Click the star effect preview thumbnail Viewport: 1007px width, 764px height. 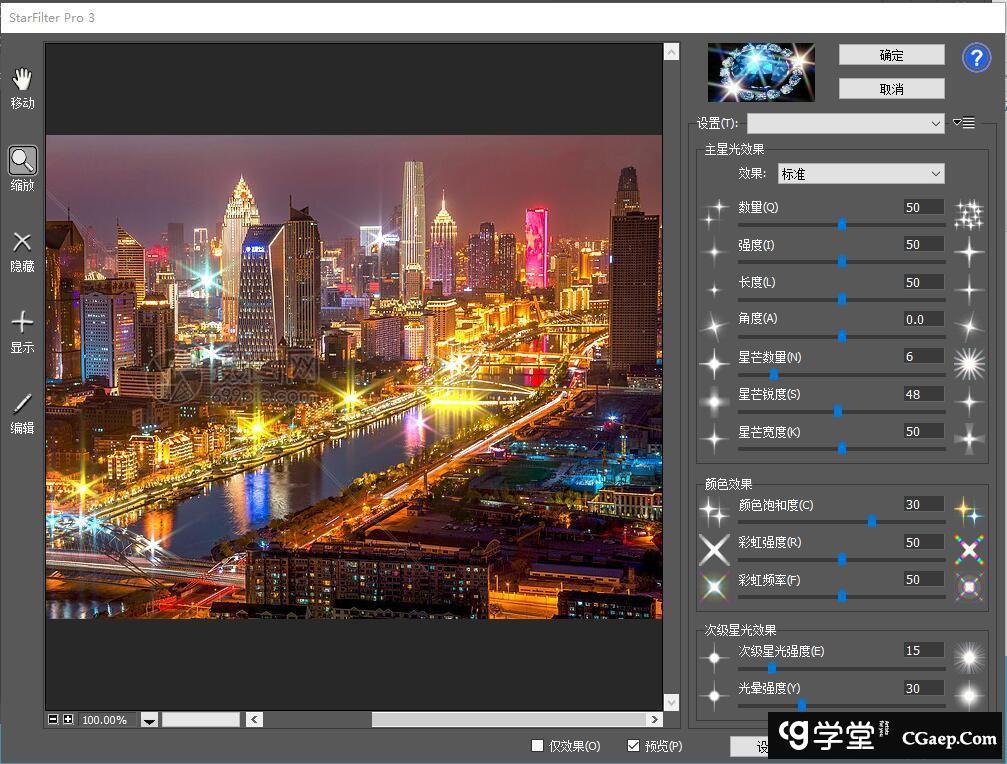[761, 72]
